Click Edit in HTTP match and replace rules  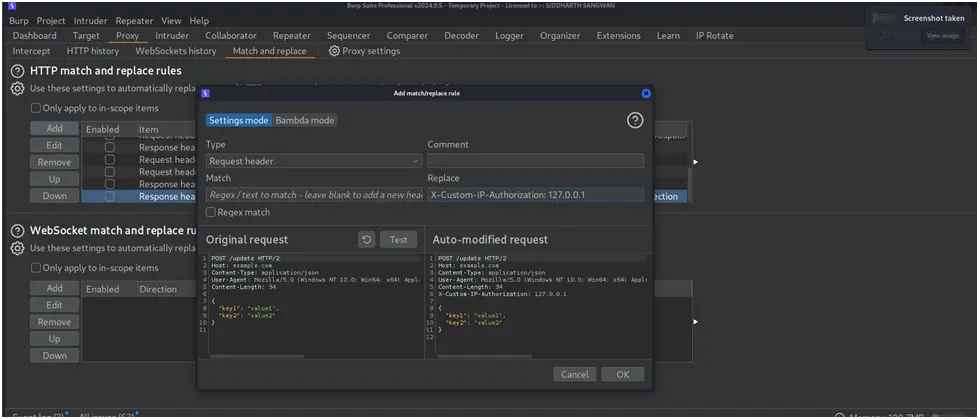pyautogui.click(x=54, y=145)
